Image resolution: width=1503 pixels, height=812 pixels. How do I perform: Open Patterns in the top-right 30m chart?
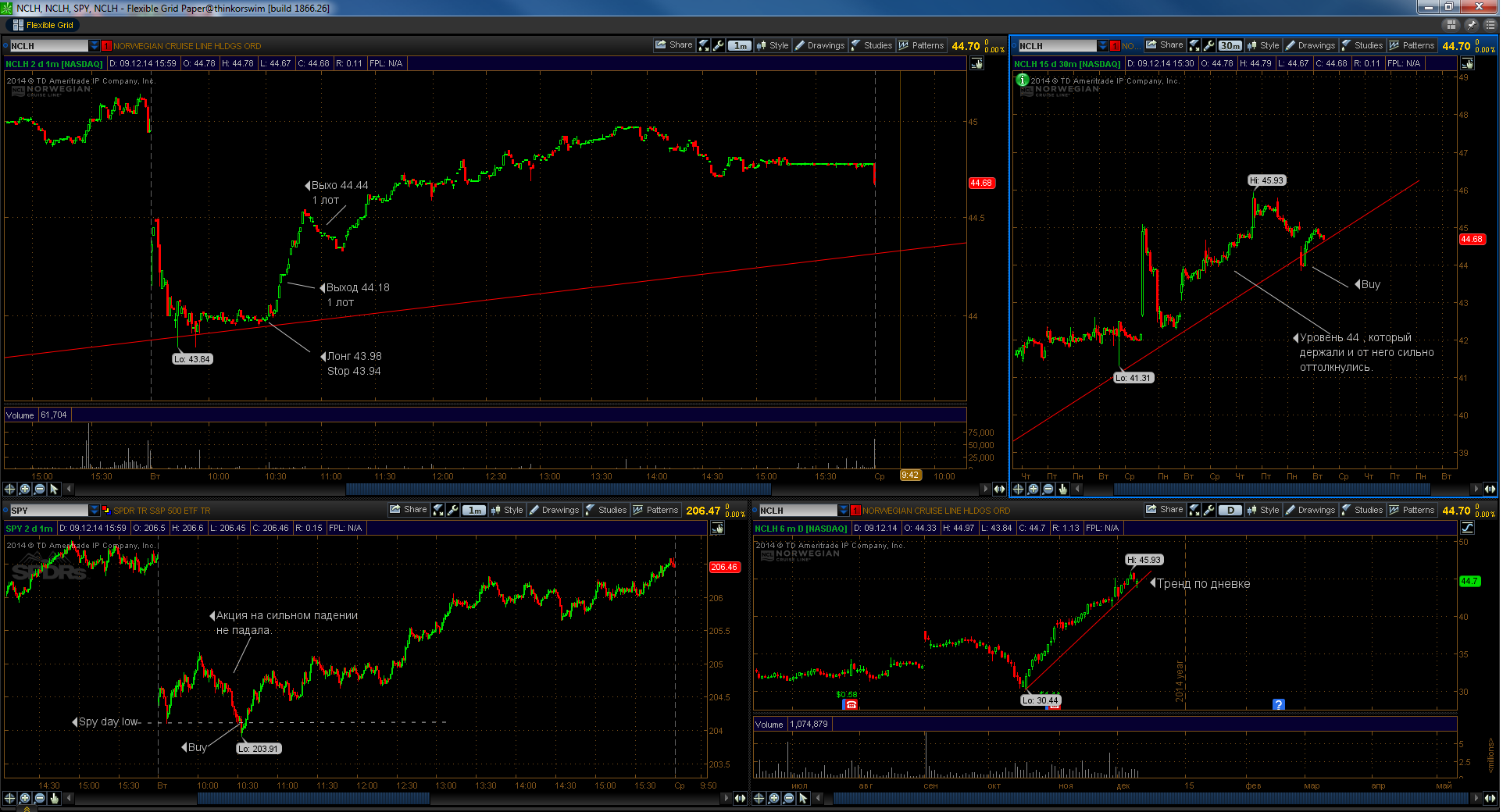point(1412,45)
